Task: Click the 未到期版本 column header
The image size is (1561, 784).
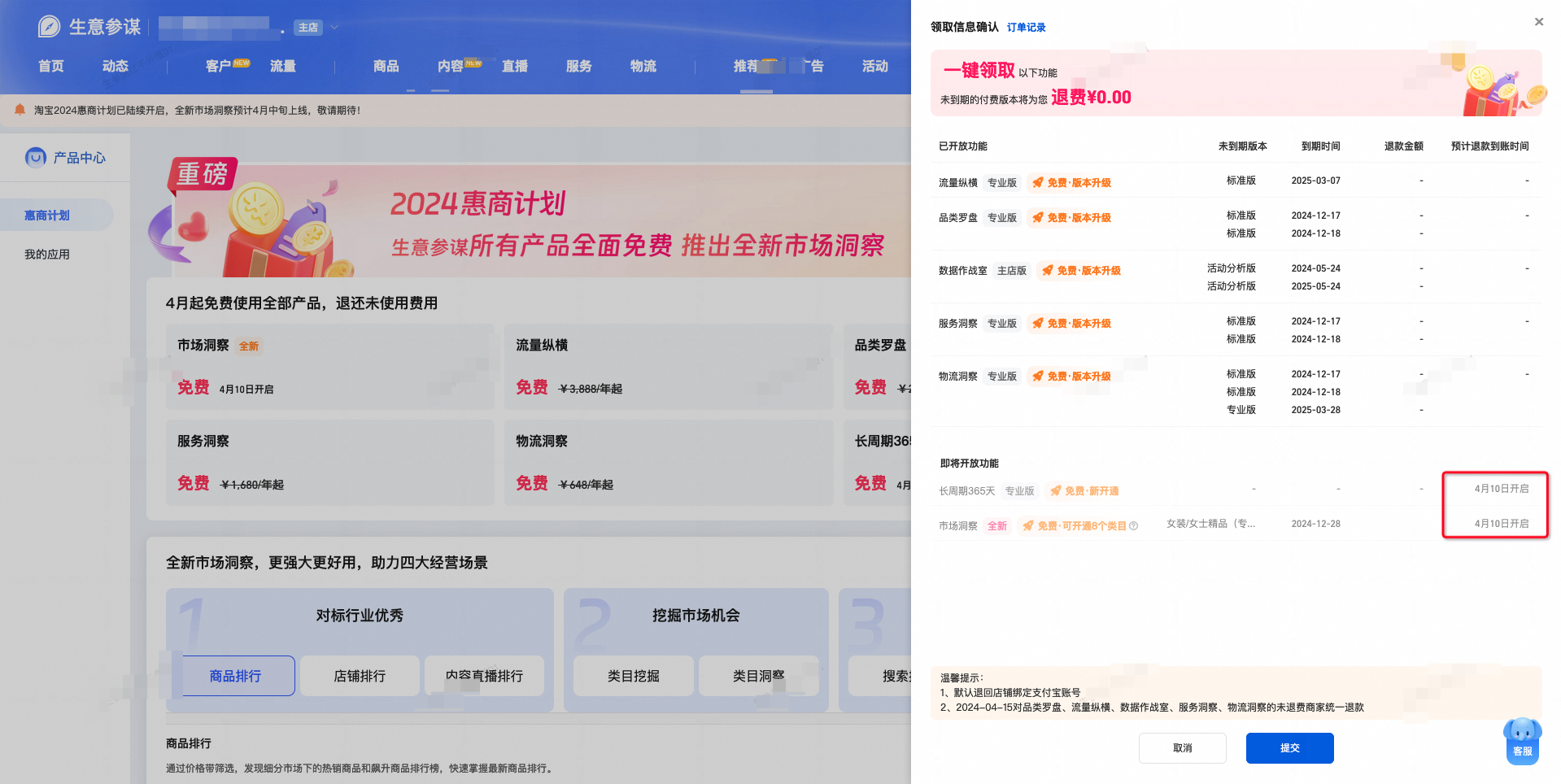Action: 1243,146
